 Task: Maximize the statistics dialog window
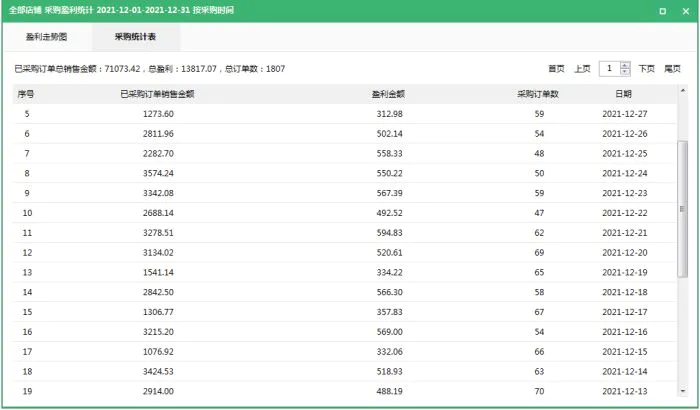[x=663, y=11]
